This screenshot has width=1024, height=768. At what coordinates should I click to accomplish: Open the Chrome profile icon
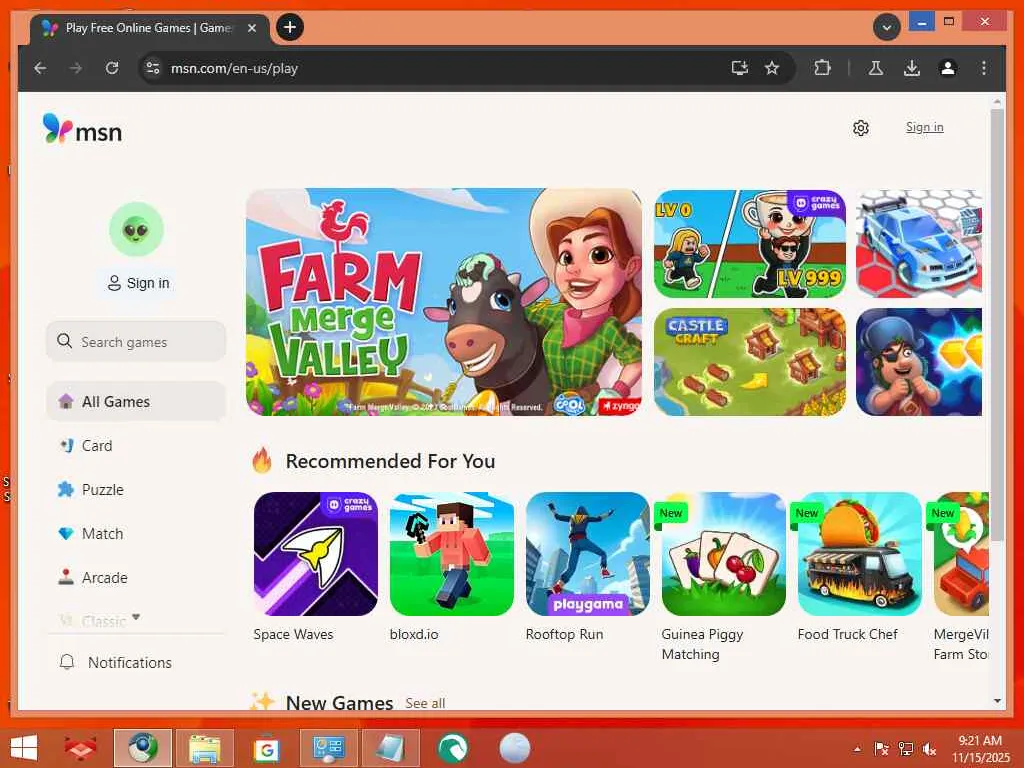point(948,68)
